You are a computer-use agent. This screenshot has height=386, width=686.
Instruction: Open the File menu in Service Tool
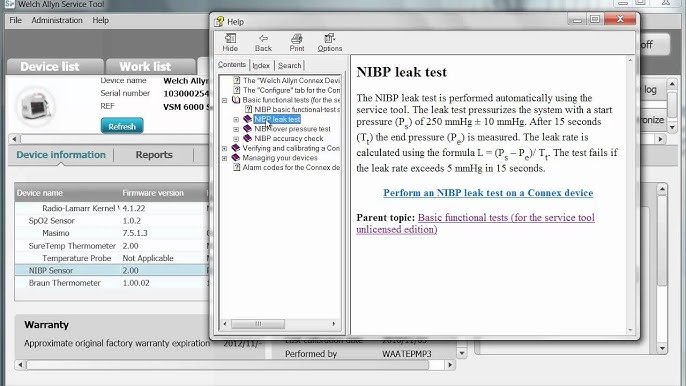(x=15, y=20)
